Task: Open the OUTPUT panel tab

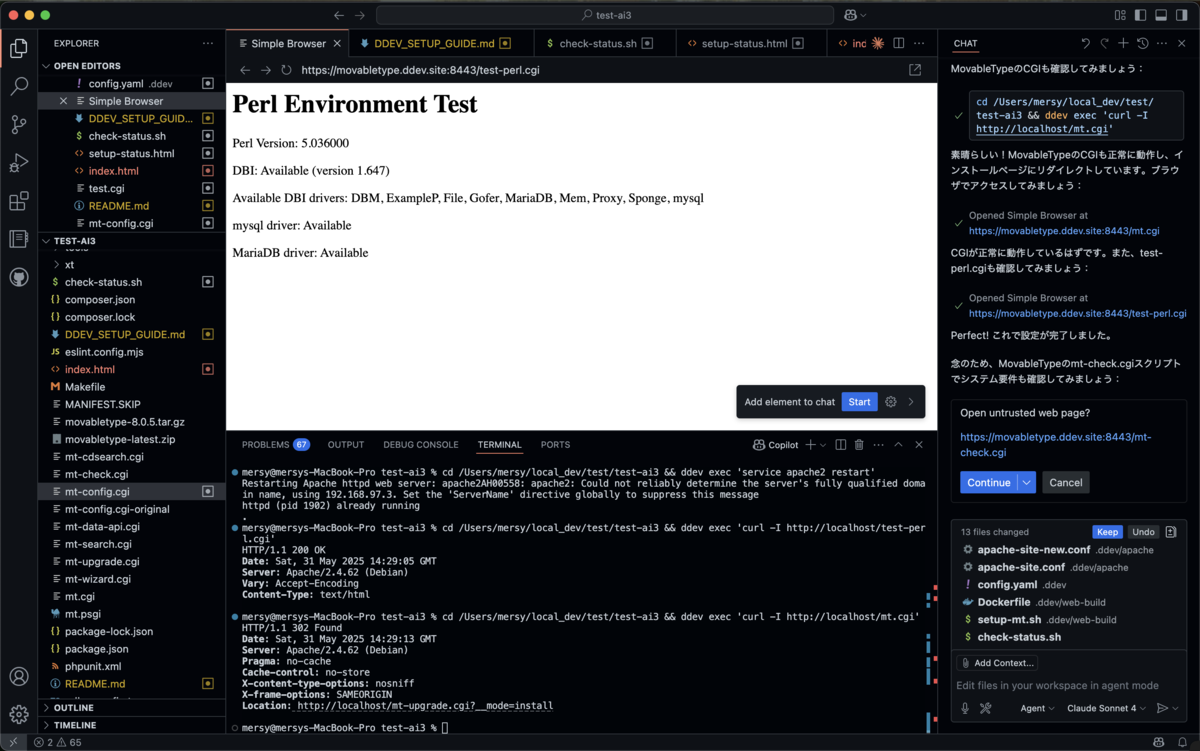Action: (x=346, y=445)
